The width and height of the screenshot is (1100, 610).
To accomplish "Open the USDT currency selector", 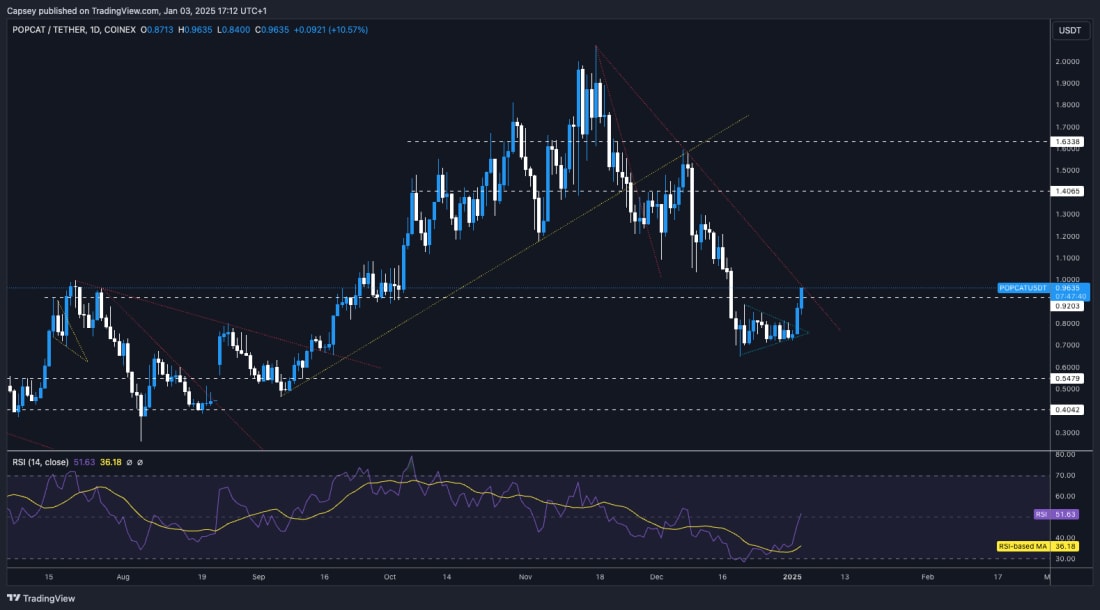I will (x=1070, y=30).
